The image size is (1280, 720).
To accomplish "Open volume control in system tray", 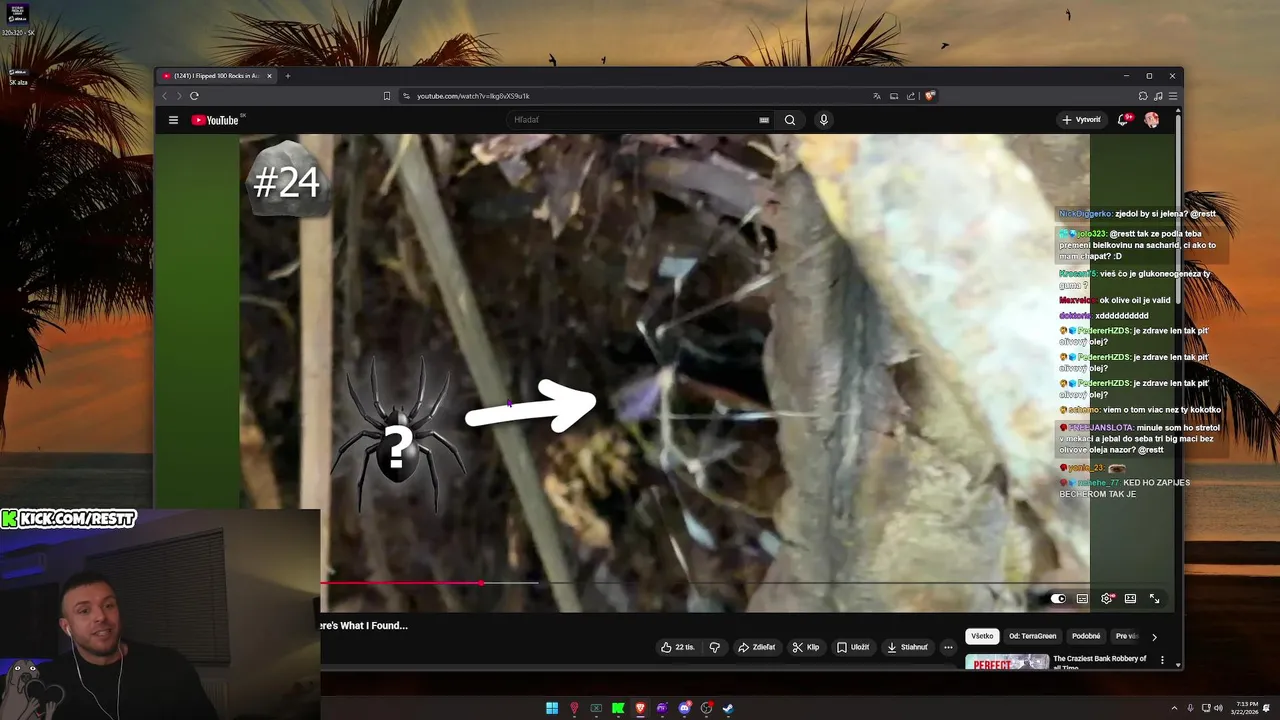I will point(1218,708).
